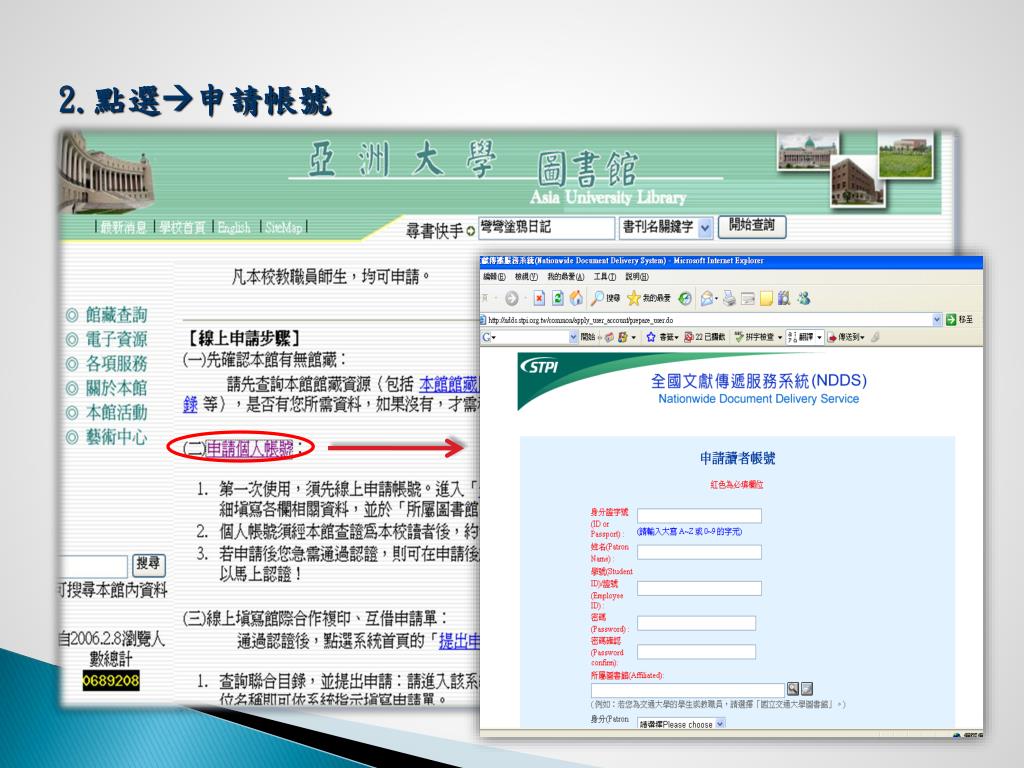1024x768 pixels.
Task: Click the magnifier Search (搜尋) toolbar button
Action: coord(605,298)
